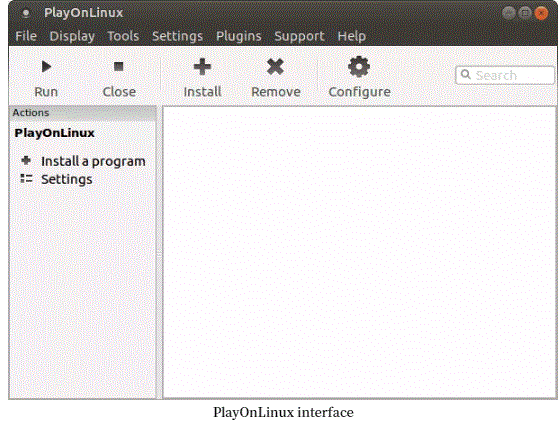Open the Help menu
The width and height of the screenshot is (560, 423).
352,36
